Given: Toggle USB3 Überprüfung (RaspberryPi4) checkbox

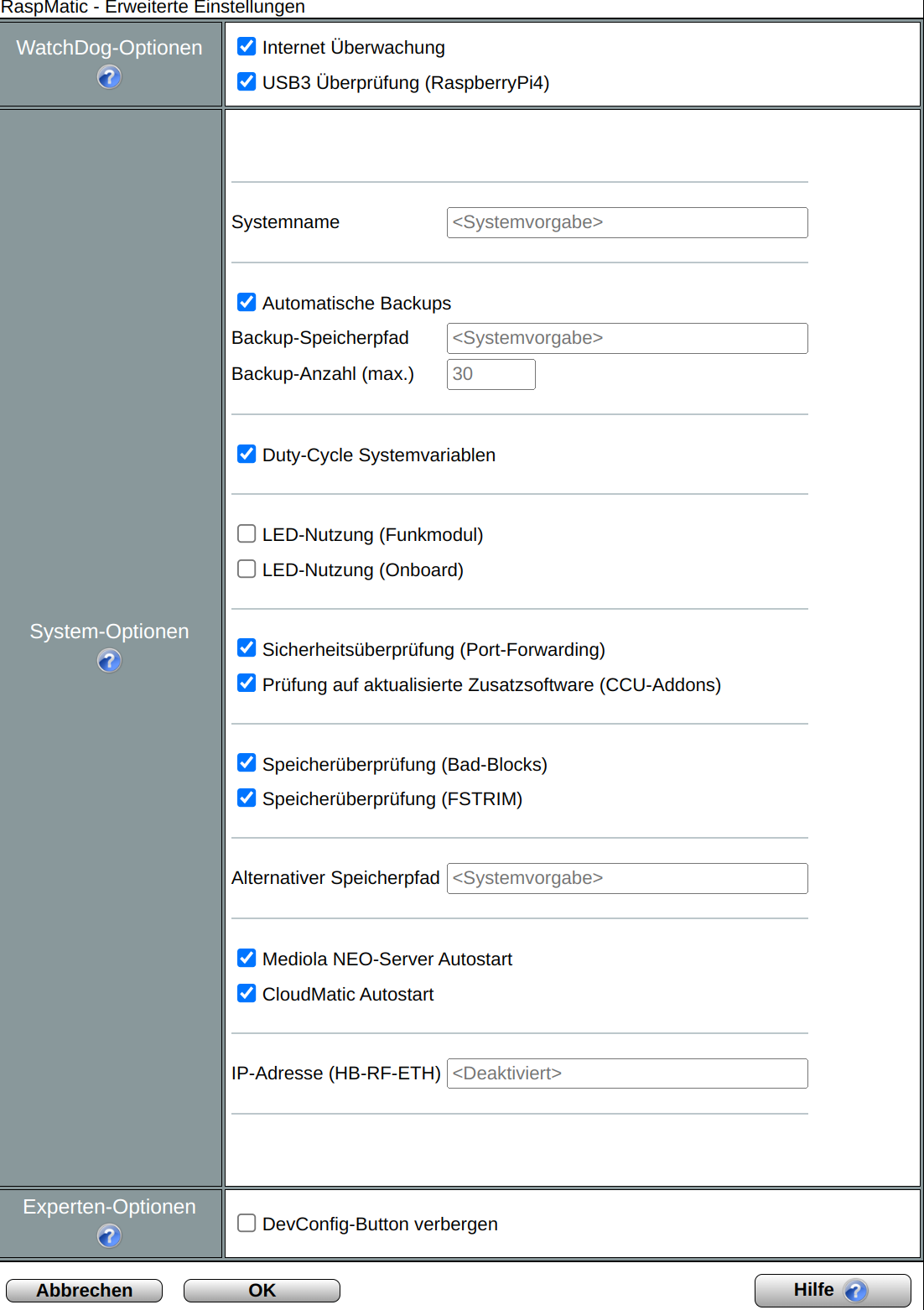Looking at the screenshot, I should pos(247,81).
